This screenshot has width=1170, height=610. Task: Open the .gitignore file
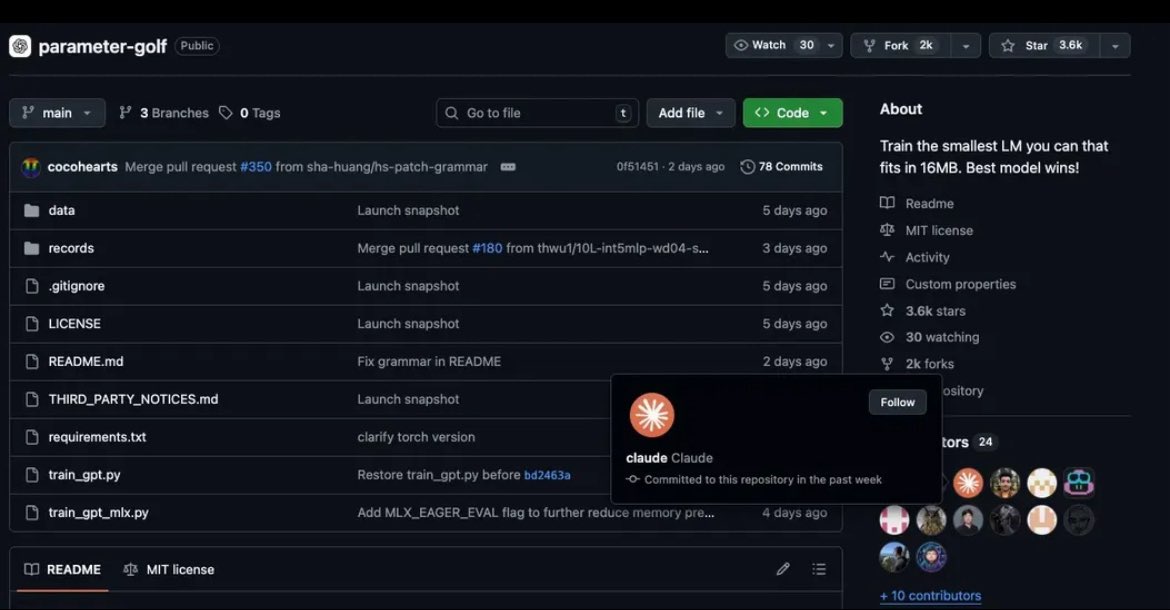coord(76,286)
